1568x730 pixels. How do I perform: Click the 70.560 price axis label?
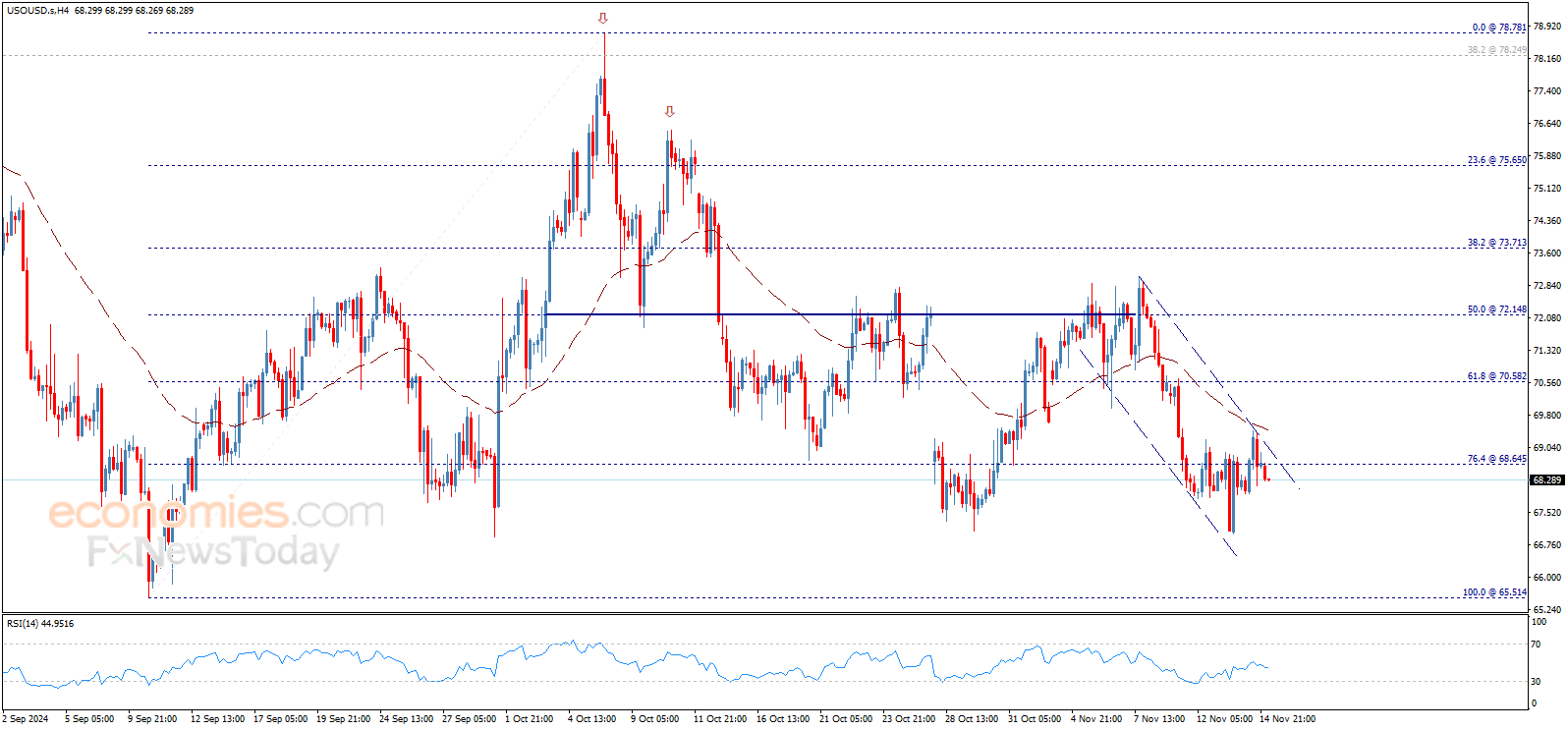coord(1547,383)
